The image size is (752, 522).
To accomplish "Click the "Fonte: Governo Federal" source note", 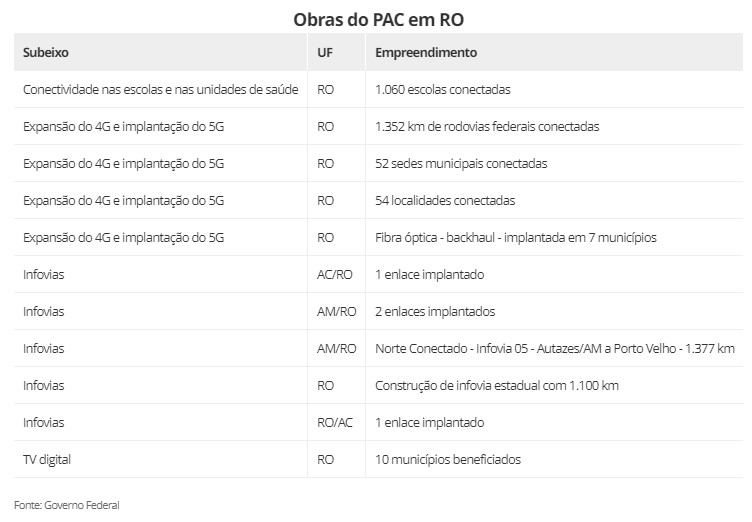I will (x=67, y=505).
